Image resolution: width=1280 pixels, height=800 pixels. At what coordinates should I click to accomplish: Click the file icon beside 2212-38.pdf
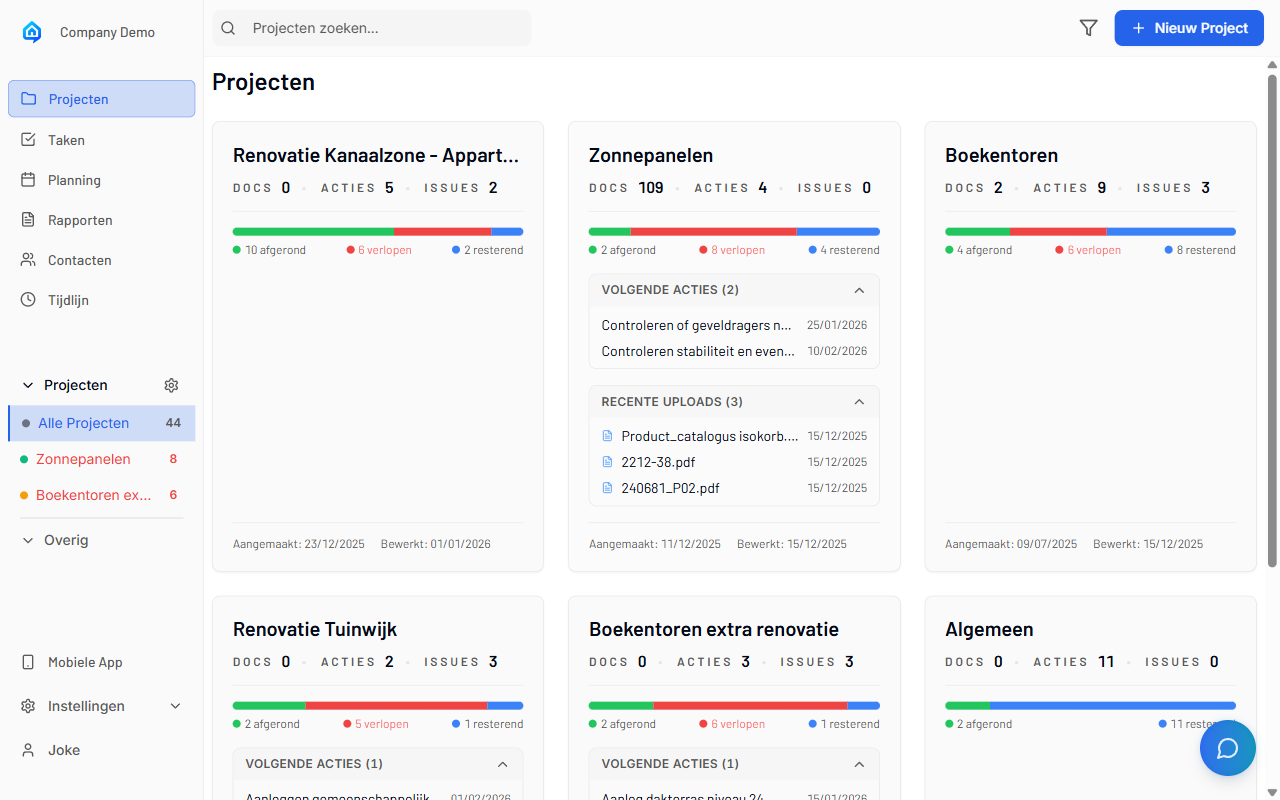coord(607,462)
